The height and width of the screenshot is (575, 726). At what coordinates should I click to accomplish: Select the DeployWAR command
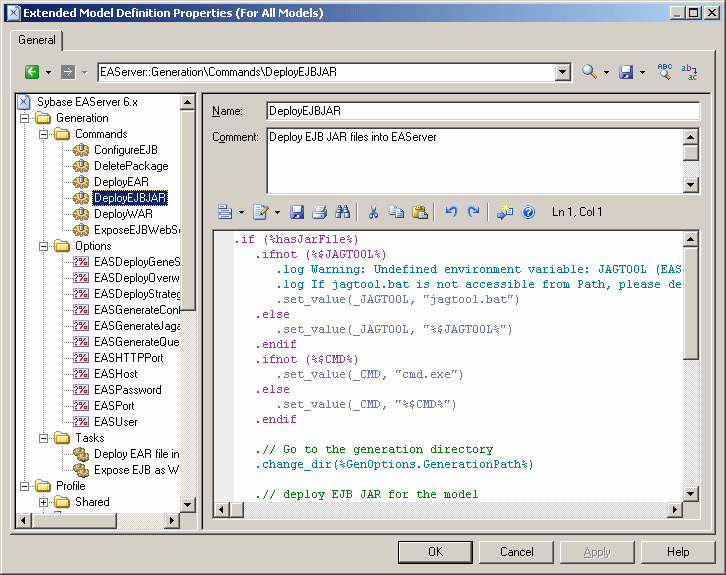click(123, 214)
